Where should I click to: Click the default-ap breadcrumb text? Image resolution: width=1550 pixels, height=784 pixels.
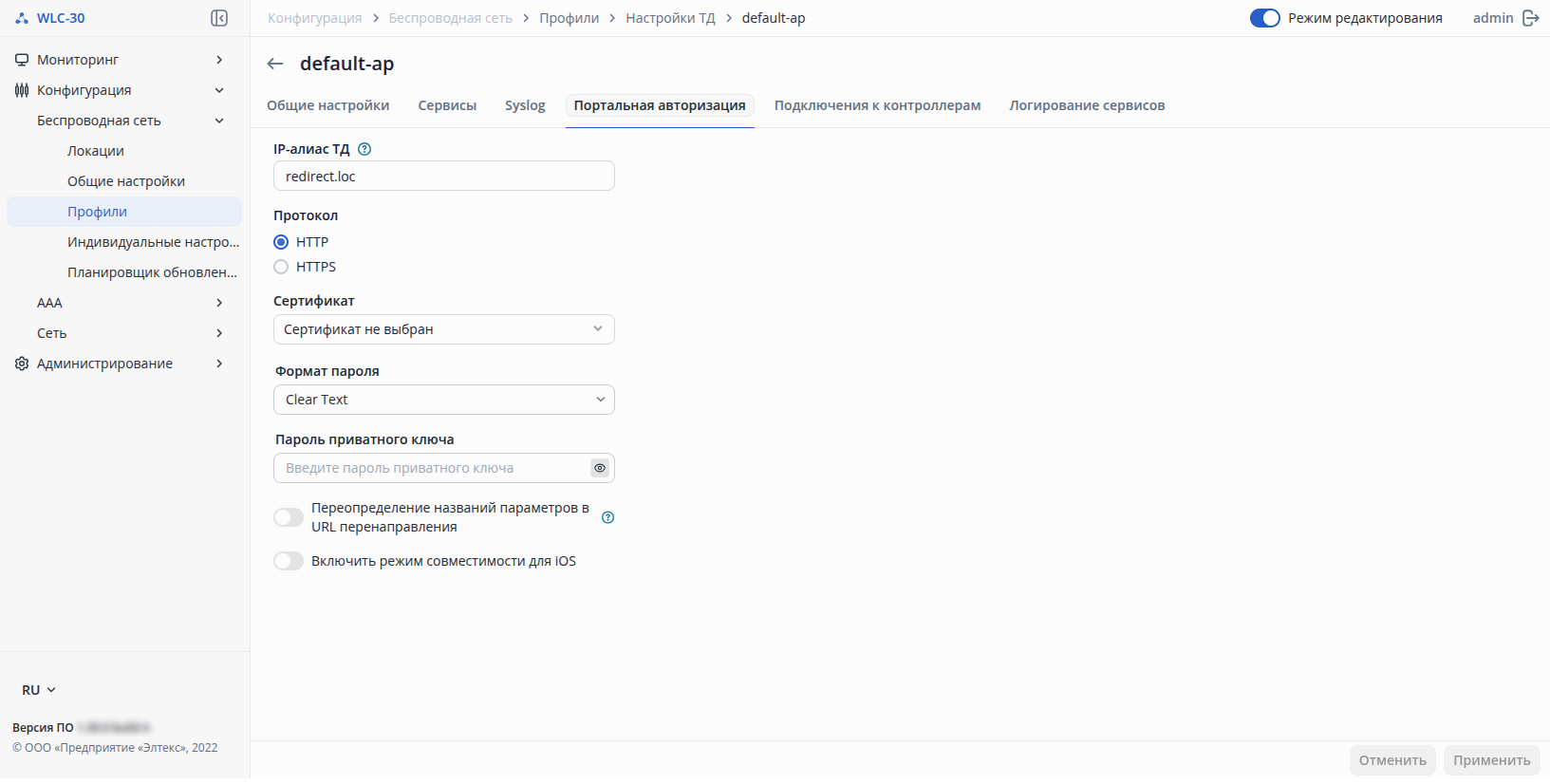click(774, 18)
